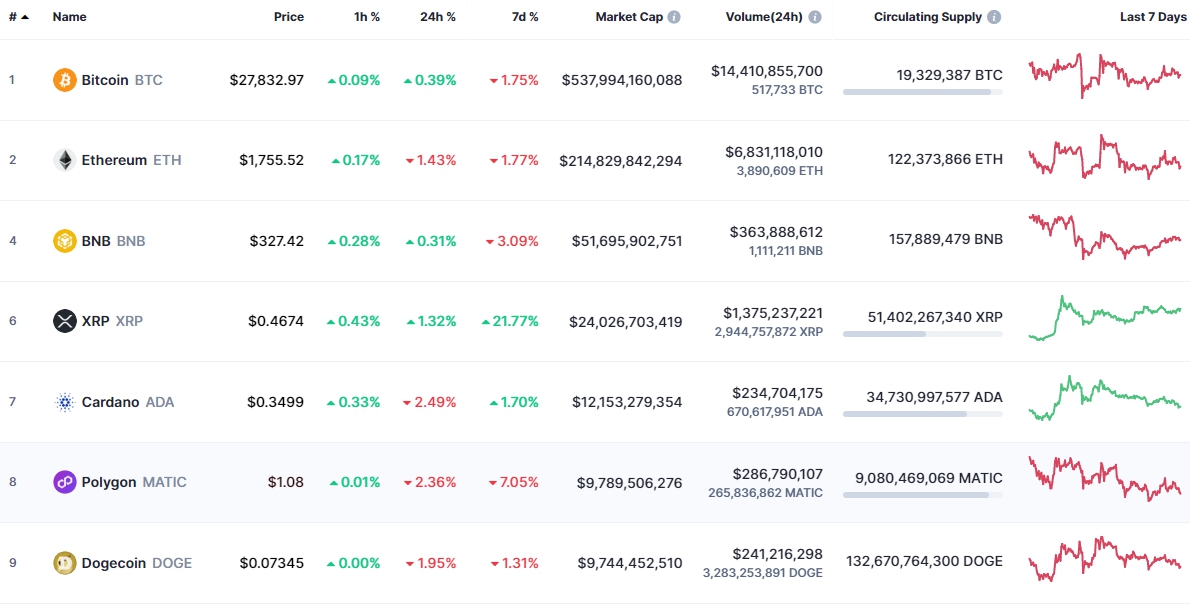This screenshot has height=606, width=1190.
Task: Open the Volume(24h) info tooltip icon
Action: click(x=815, y=17)
